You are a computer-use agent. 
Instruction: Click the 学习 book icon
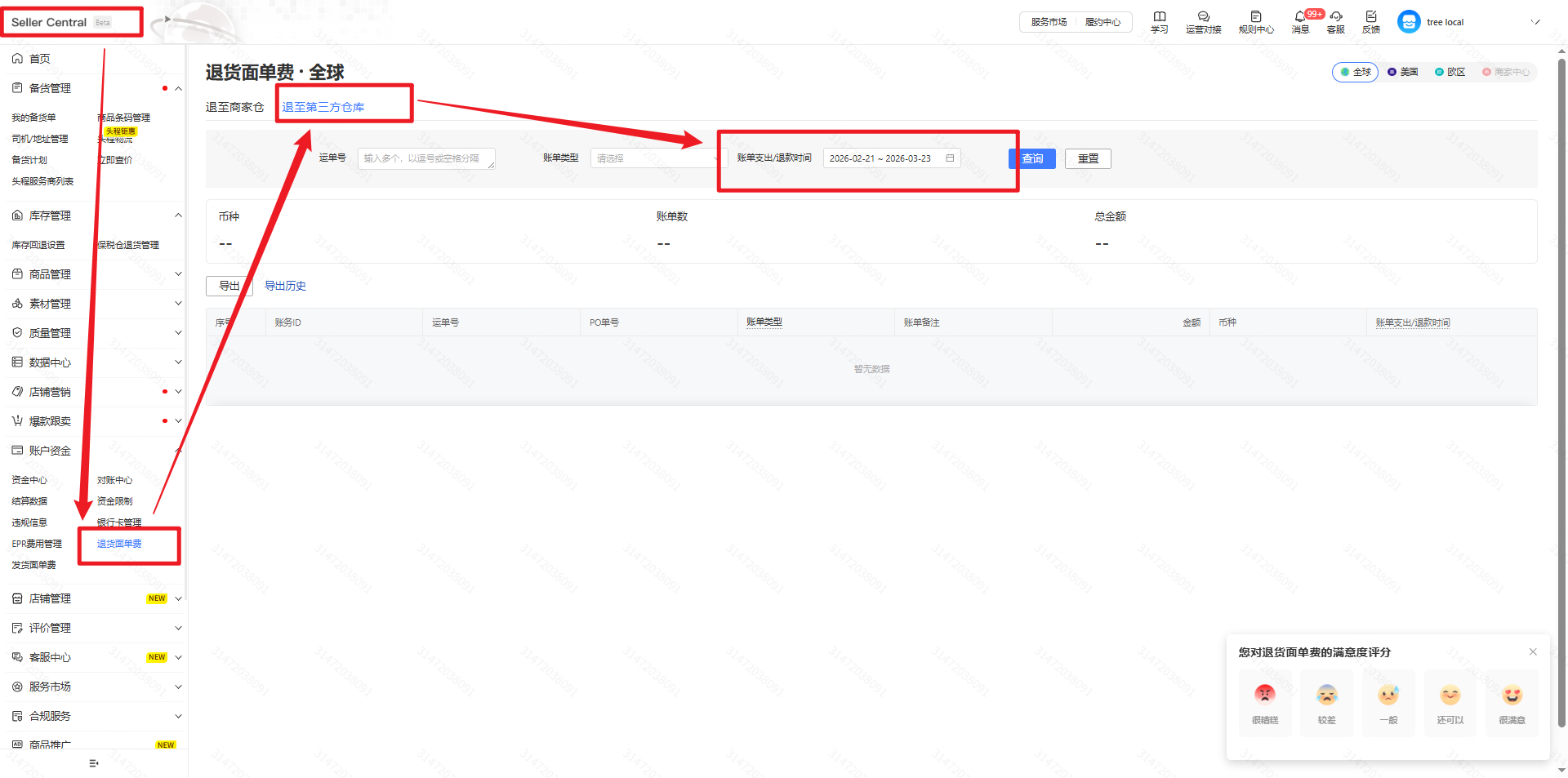tap(1159, 17)
